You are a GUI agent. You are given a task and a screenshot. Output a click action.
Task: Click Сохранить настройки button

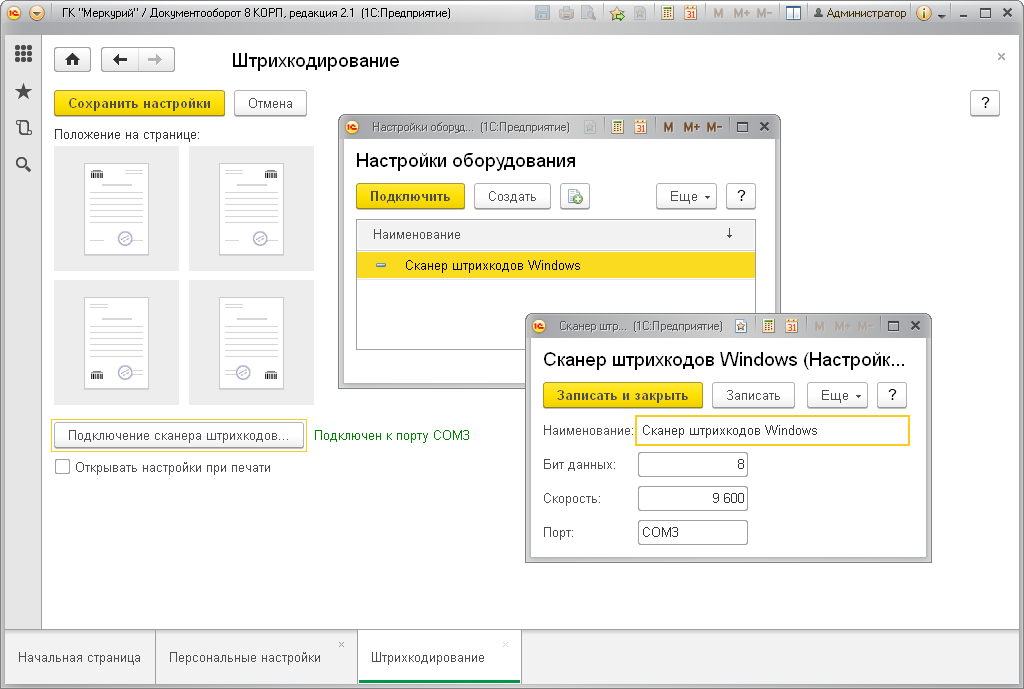click(139, 103)
